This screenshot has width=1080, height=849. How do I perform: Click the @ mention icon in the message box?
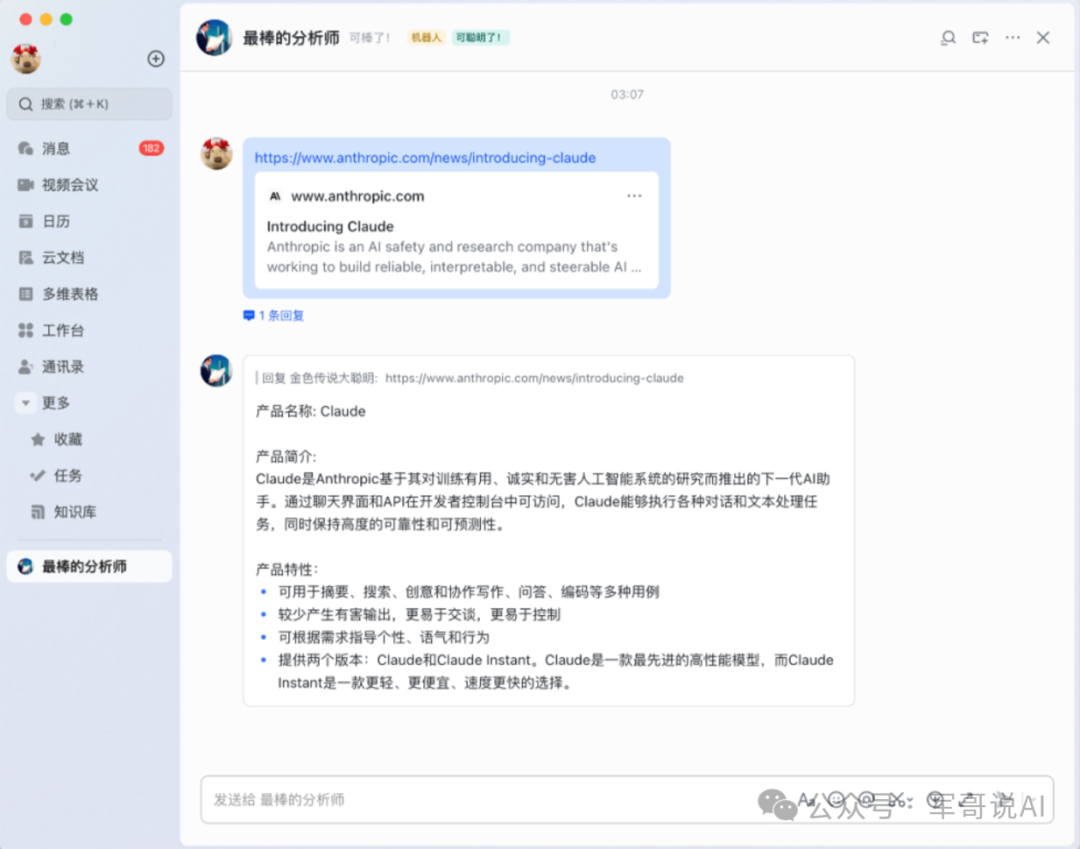pyautogui.click(x=866, y=799)
